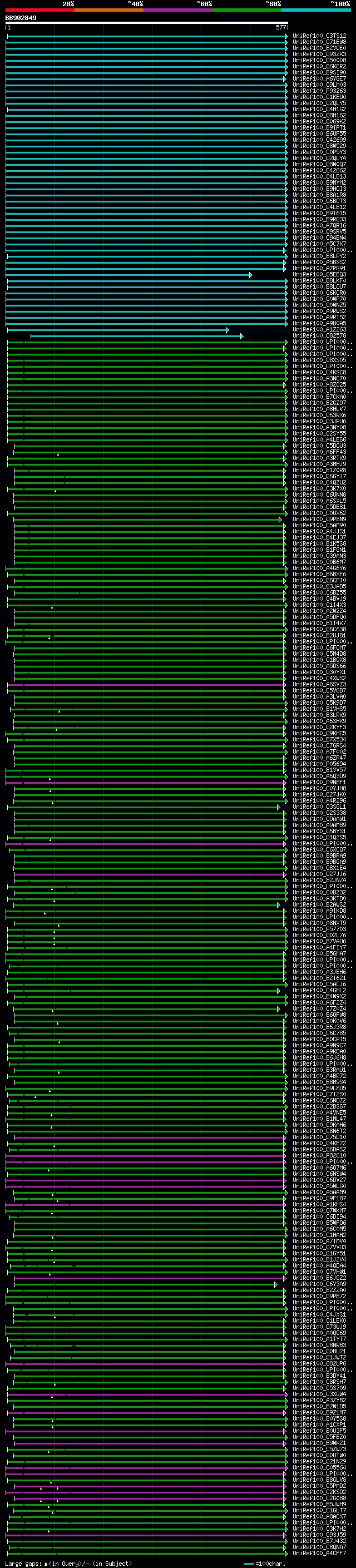Click the UniRef100_P57703 label
356x1568 pixels.
click(319, 929)
